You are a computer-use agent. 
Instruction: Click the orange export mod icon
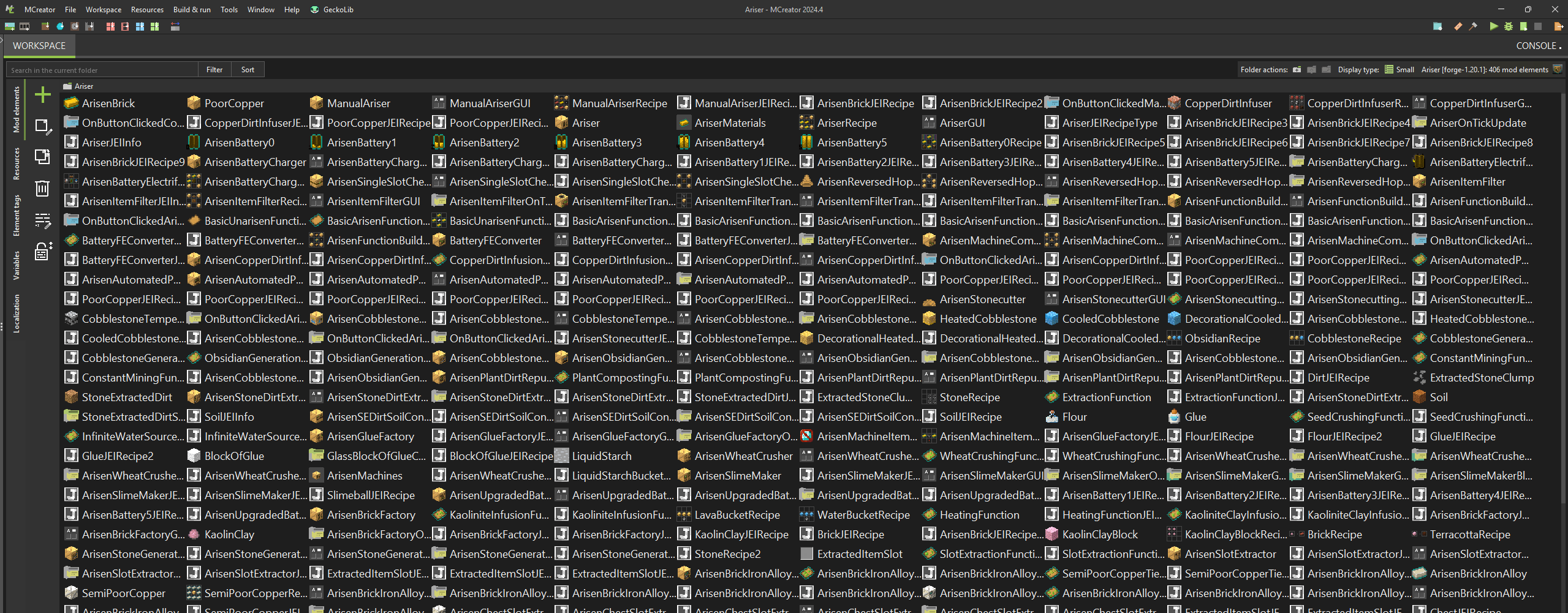click(x=1558, y=26)
